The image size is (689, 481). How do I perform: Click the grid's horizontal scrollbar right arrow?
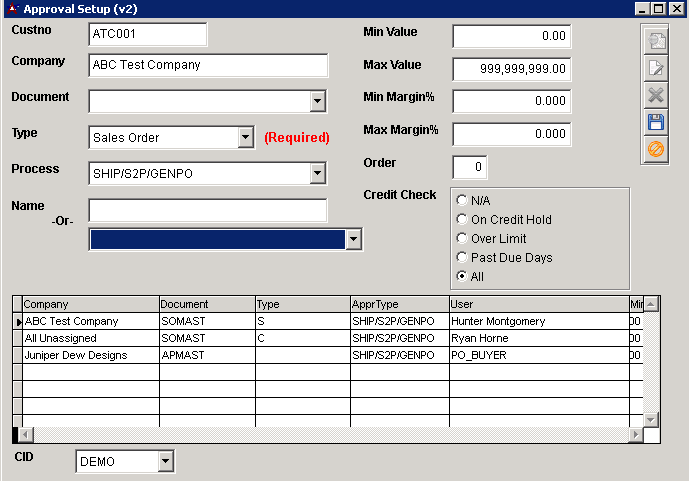pyautogui.click(x=635, y=435)
